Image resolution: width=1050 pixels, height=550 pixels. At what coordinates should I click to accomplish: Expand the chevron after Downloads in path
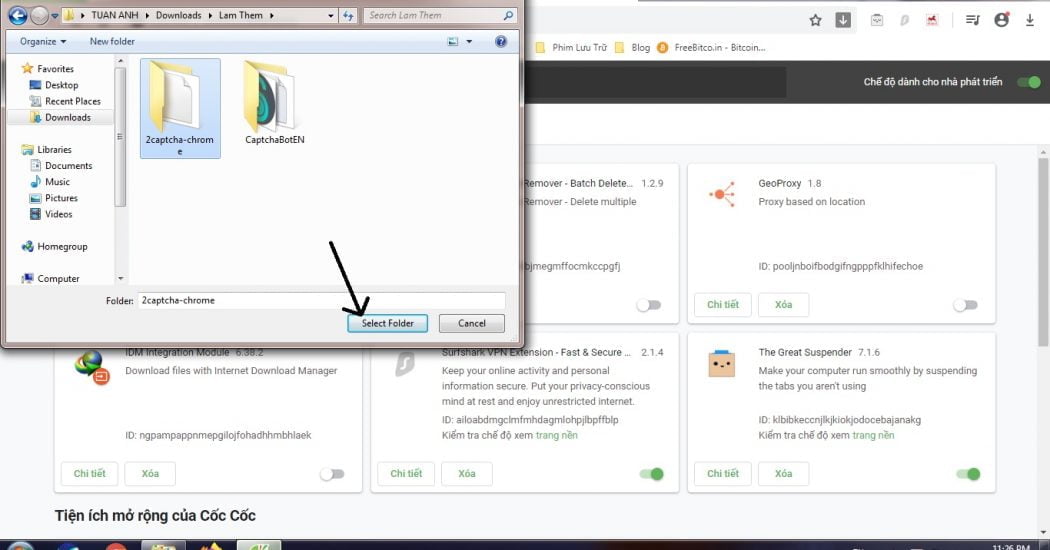(210, 15)
